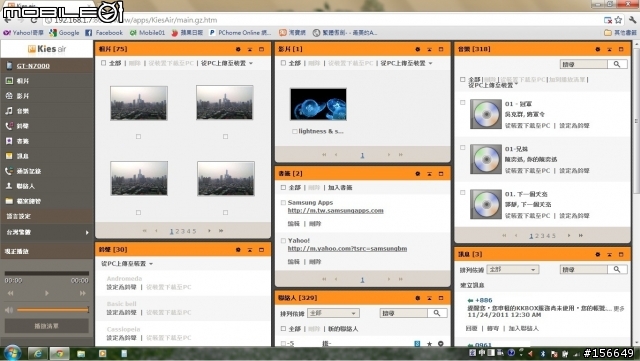Click search magnifier in 訊息 panel
Image resolution: width=640 pixels, height=361 pixels.
point(617,270)
